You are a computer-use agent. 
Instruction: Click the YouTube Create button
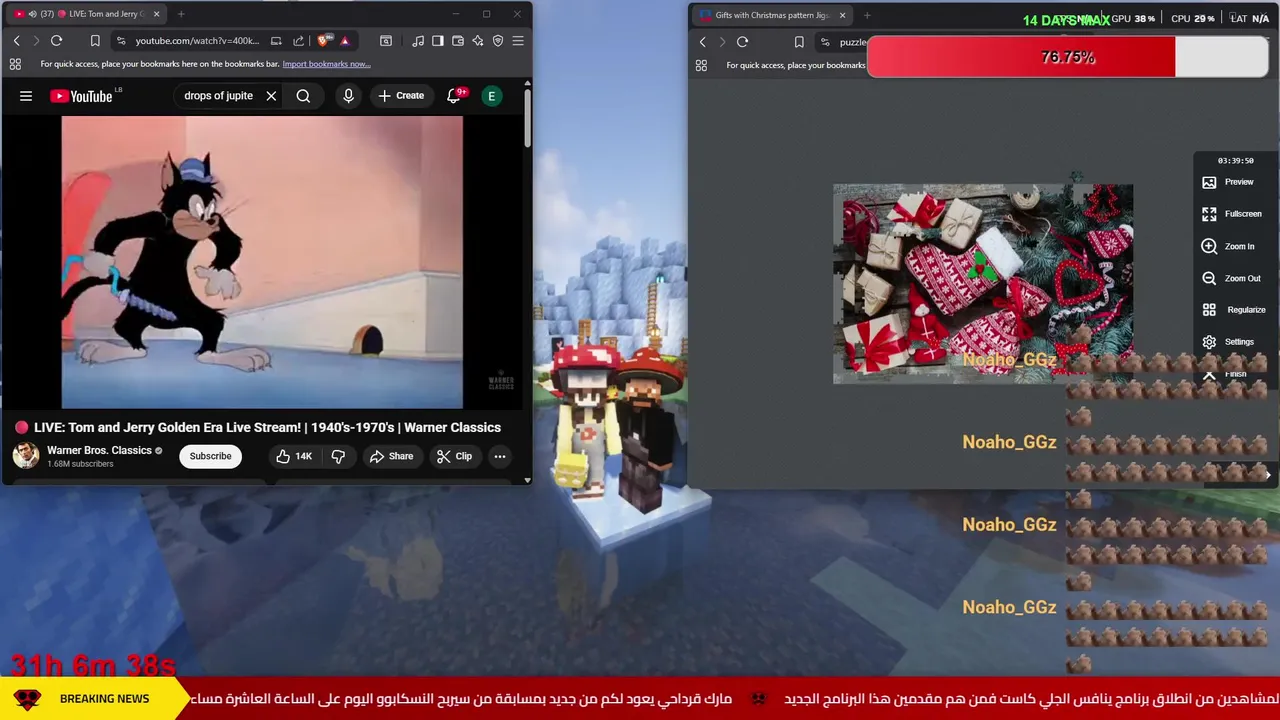401,96
